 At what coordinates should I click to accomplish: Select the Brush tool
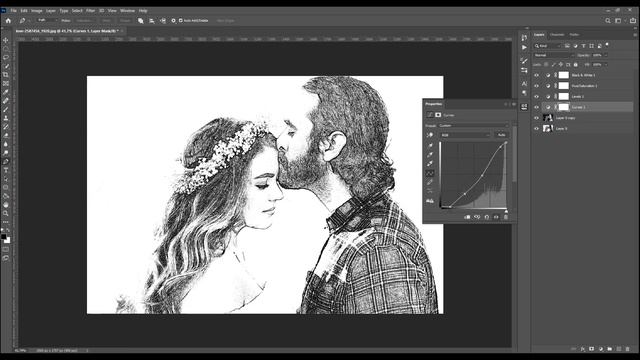6,109
